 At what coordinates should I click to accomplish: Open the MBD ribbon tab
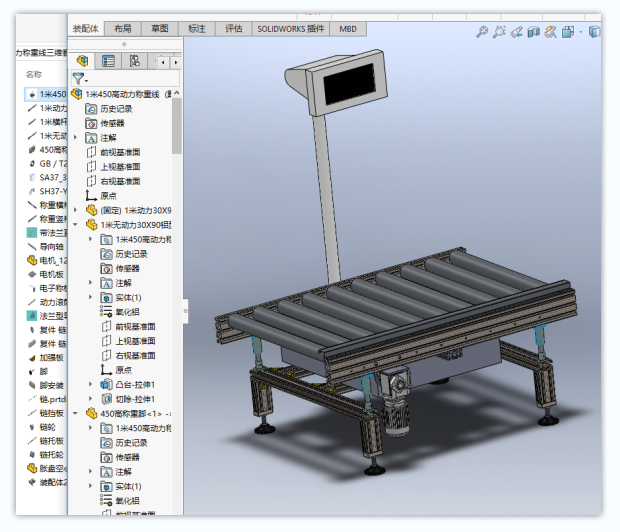(x=347, y=29)
